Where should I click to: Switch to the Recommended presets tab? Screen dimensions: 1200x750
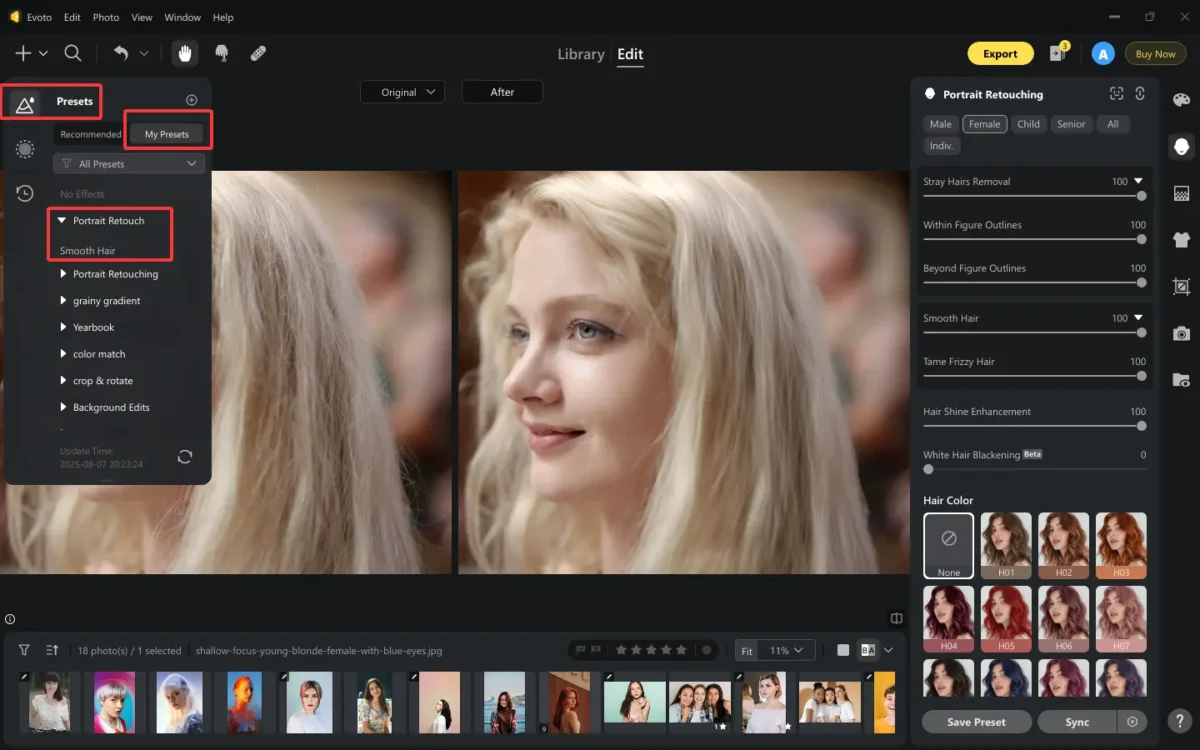(x=91, y=134)
